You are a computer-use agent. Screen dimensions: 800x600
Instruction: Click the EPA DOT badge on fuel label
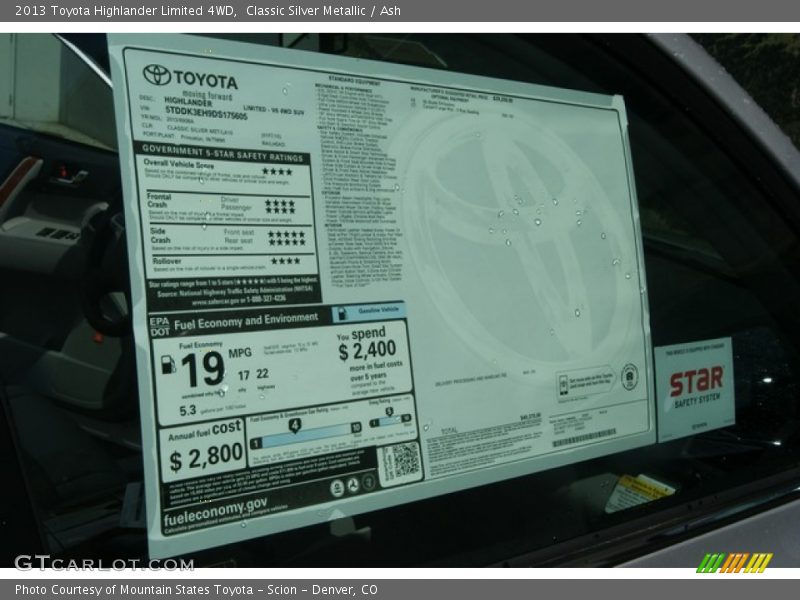(x=160, y=327)
